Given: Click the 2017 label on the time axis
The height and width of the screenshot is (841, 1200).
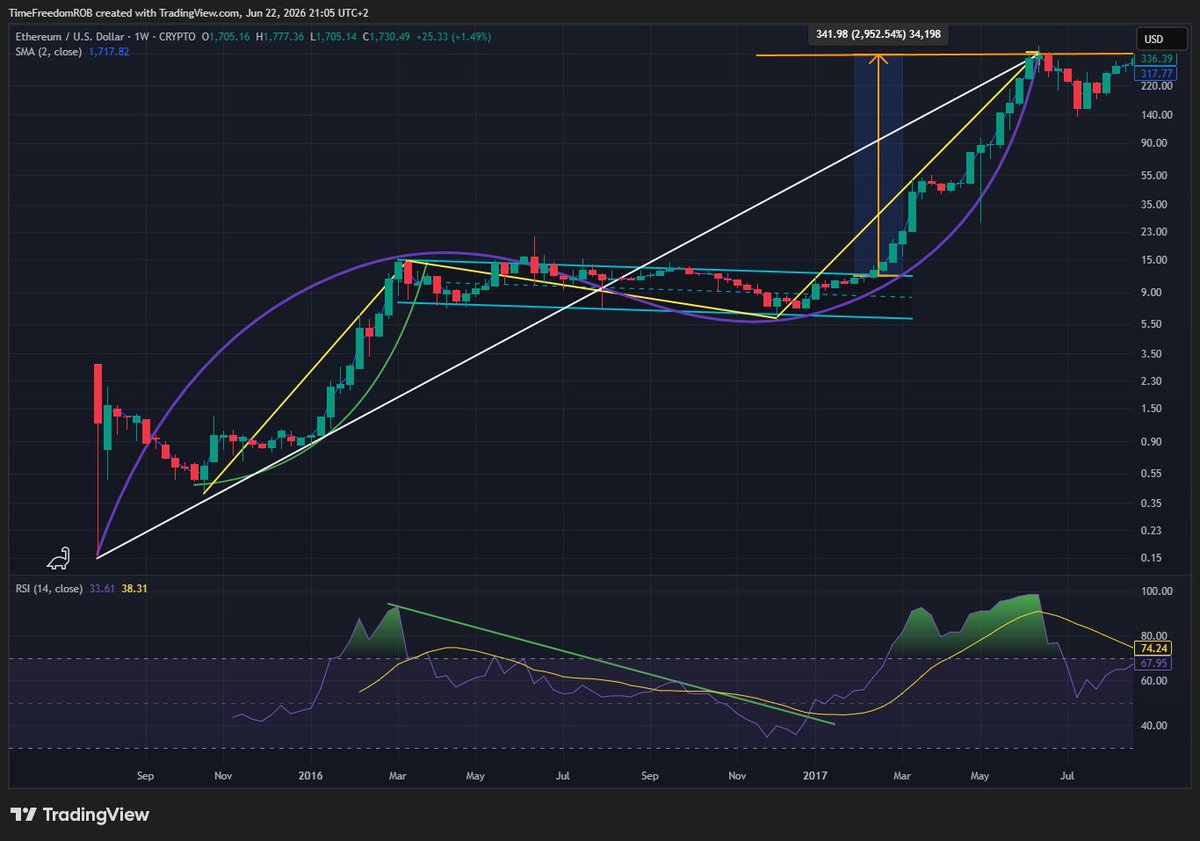Looking at the screenshot, I should click(x=816, y=774).
